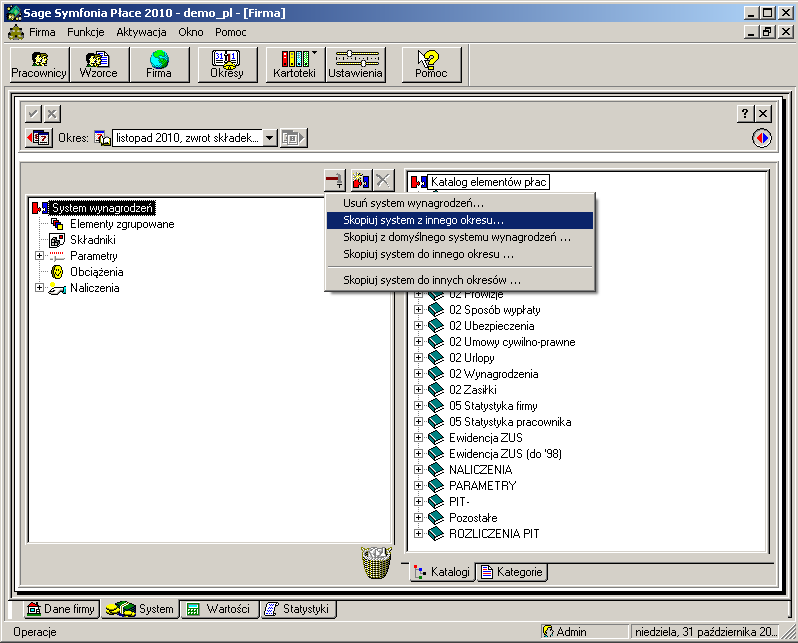Select Obciążenia tree item
Viewport: 798px width, 643px height.
pyautogui.click(x=97, y=272)
